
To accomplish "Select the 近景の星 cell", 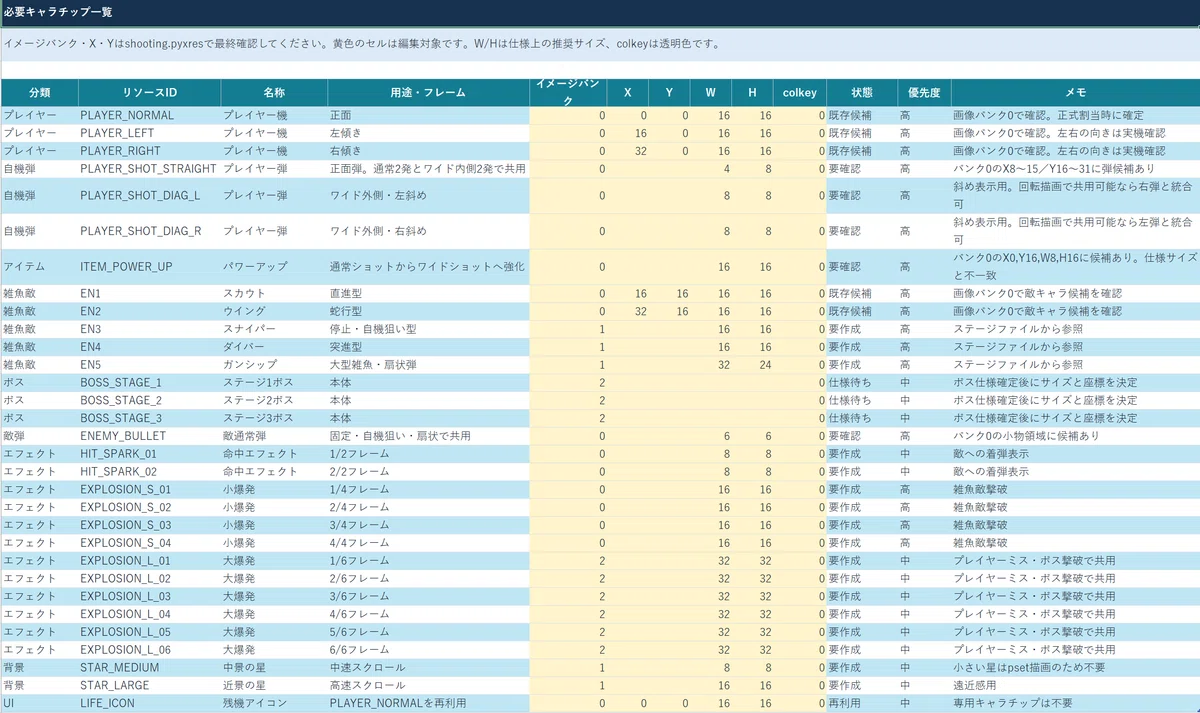I will pyautogui.click(x=274, y=685).
